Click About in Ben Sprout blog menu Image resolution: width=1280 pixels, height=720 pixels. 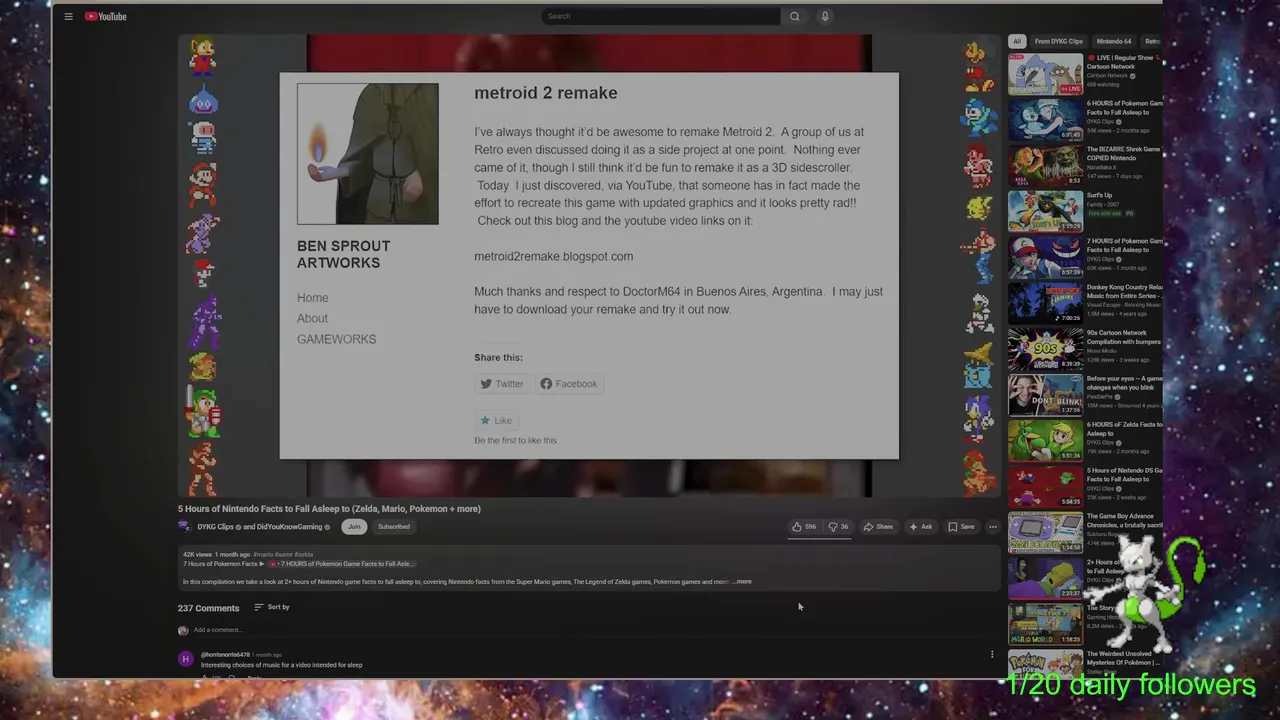(x=312, y=319)
